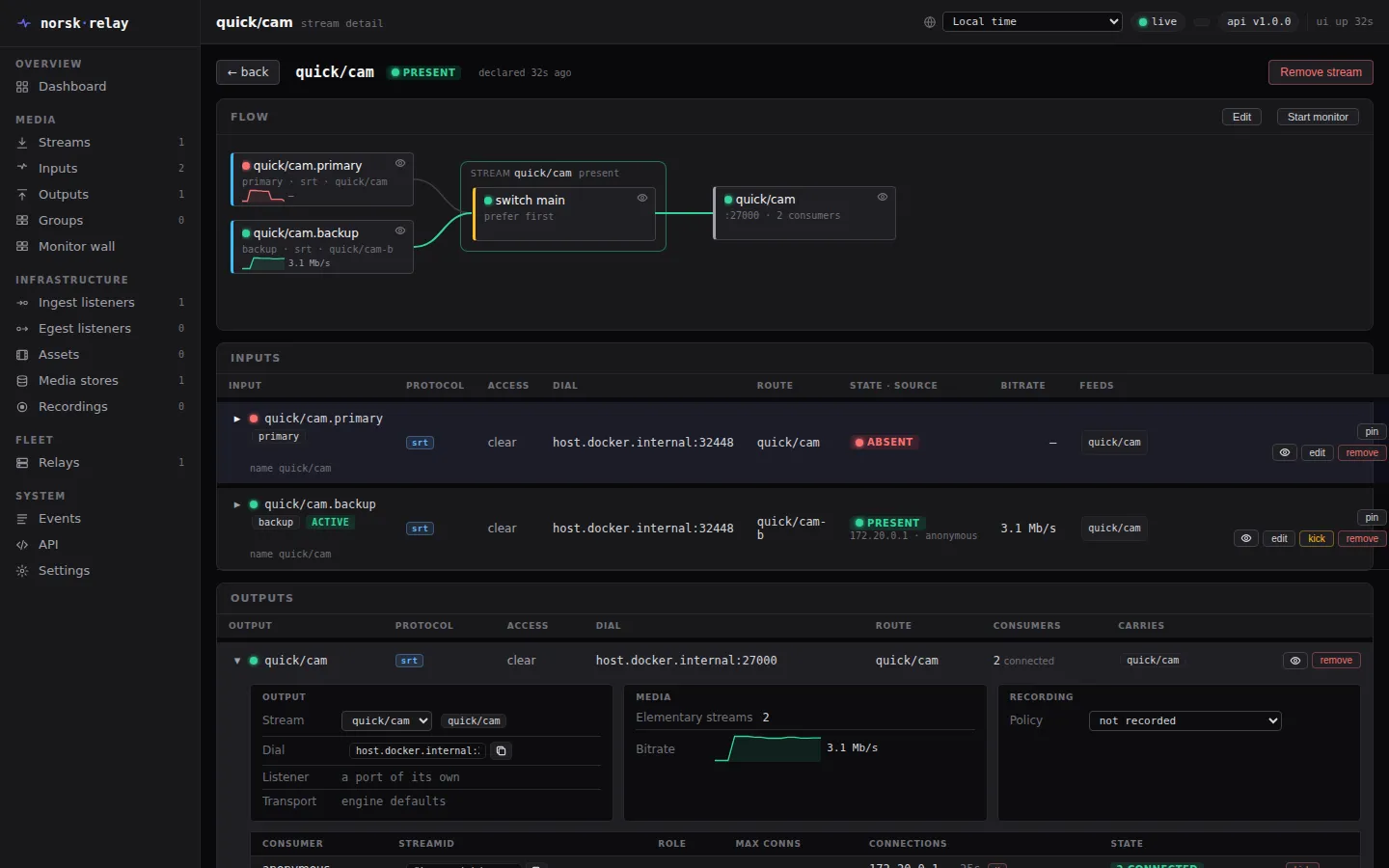Click the globe timezone icon
The image size is (1389, 868).
(x=930, y=22)
